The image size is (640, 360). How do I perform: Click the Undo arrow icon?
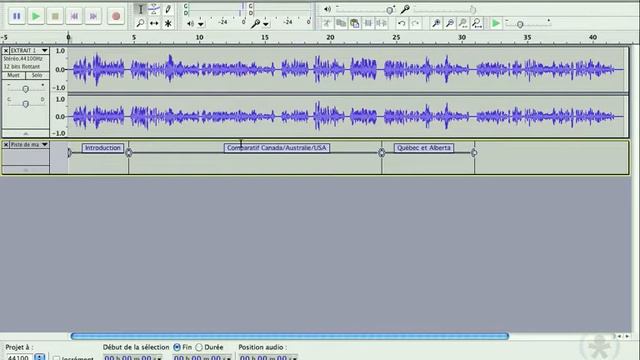402,23
